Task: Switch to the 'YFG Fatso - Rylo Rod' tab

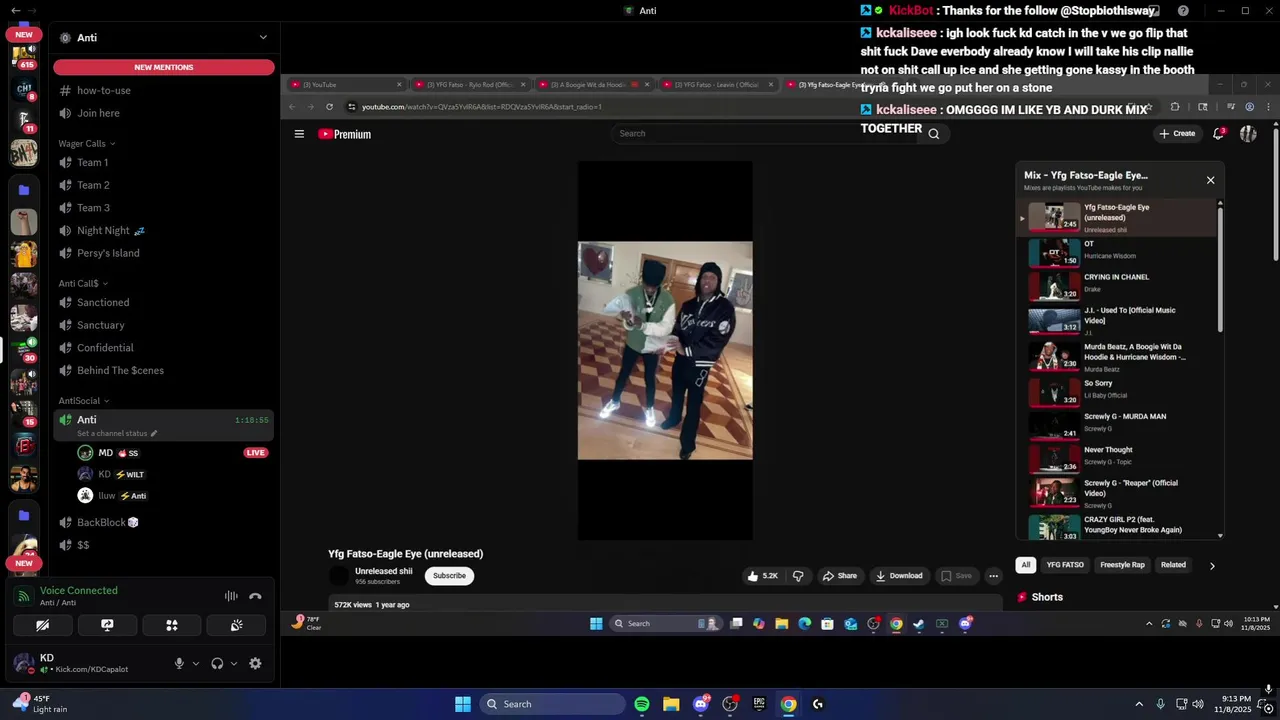Action: (x=469, y=85)
